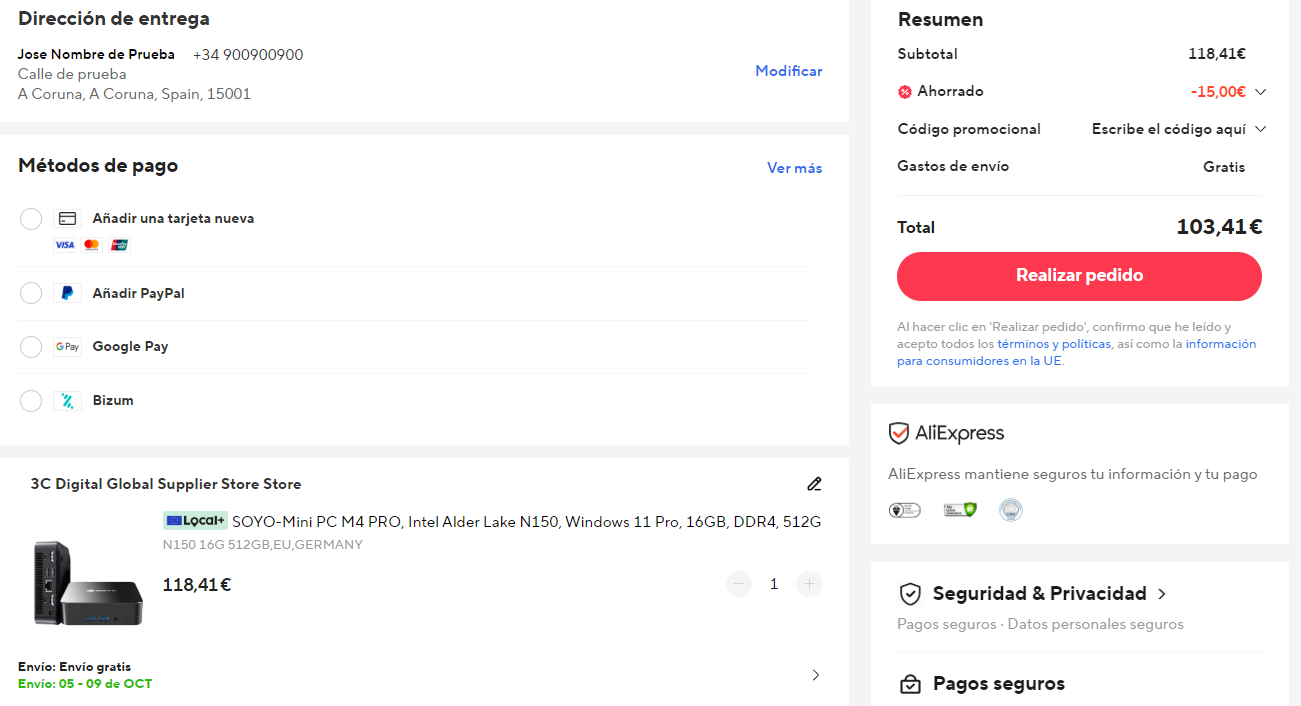This screenshot has width=1301, height=706.
Task: Click the Bizum label text
Action: coord(113,401)
